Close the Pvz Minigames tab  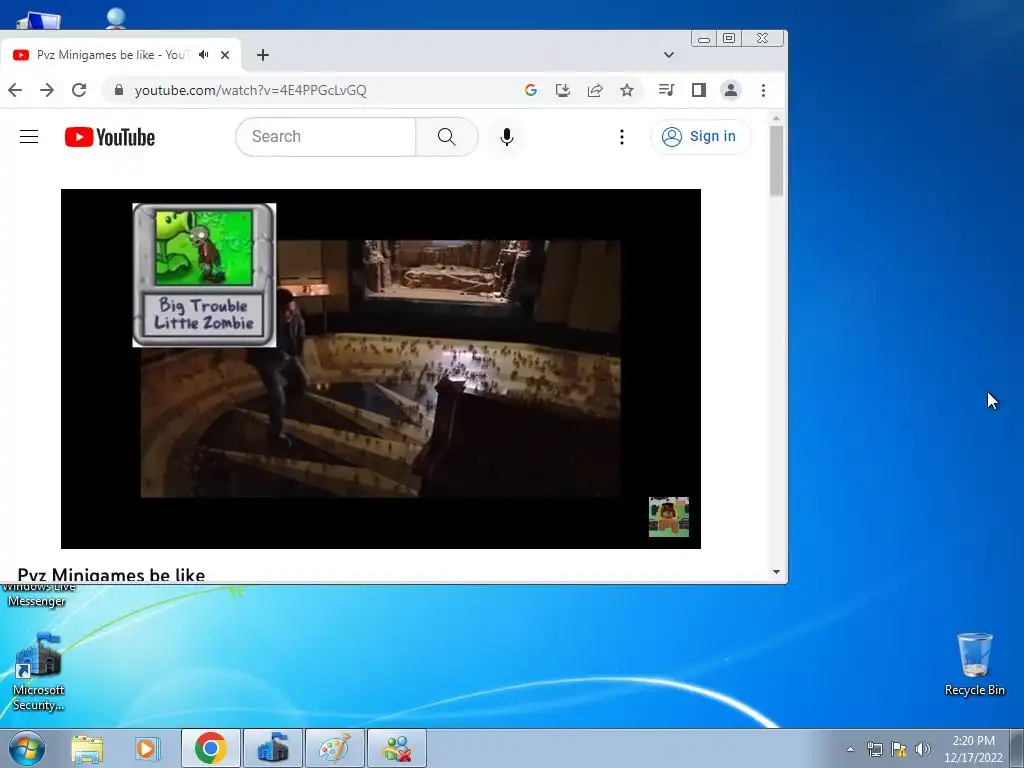click(225, 55)
